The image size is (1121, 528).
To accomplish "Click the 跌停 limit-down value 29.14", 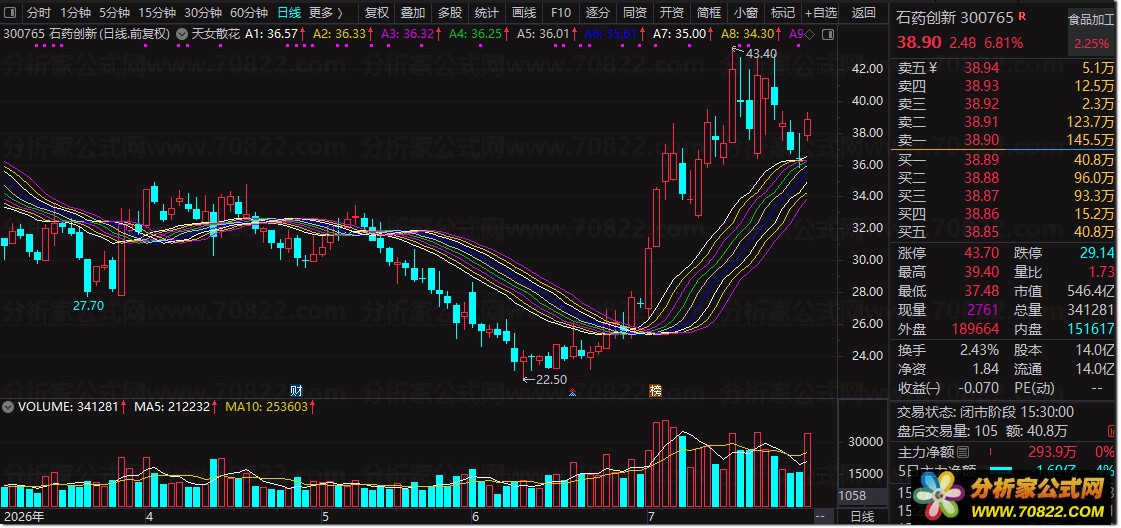I will pos(1097,253).
